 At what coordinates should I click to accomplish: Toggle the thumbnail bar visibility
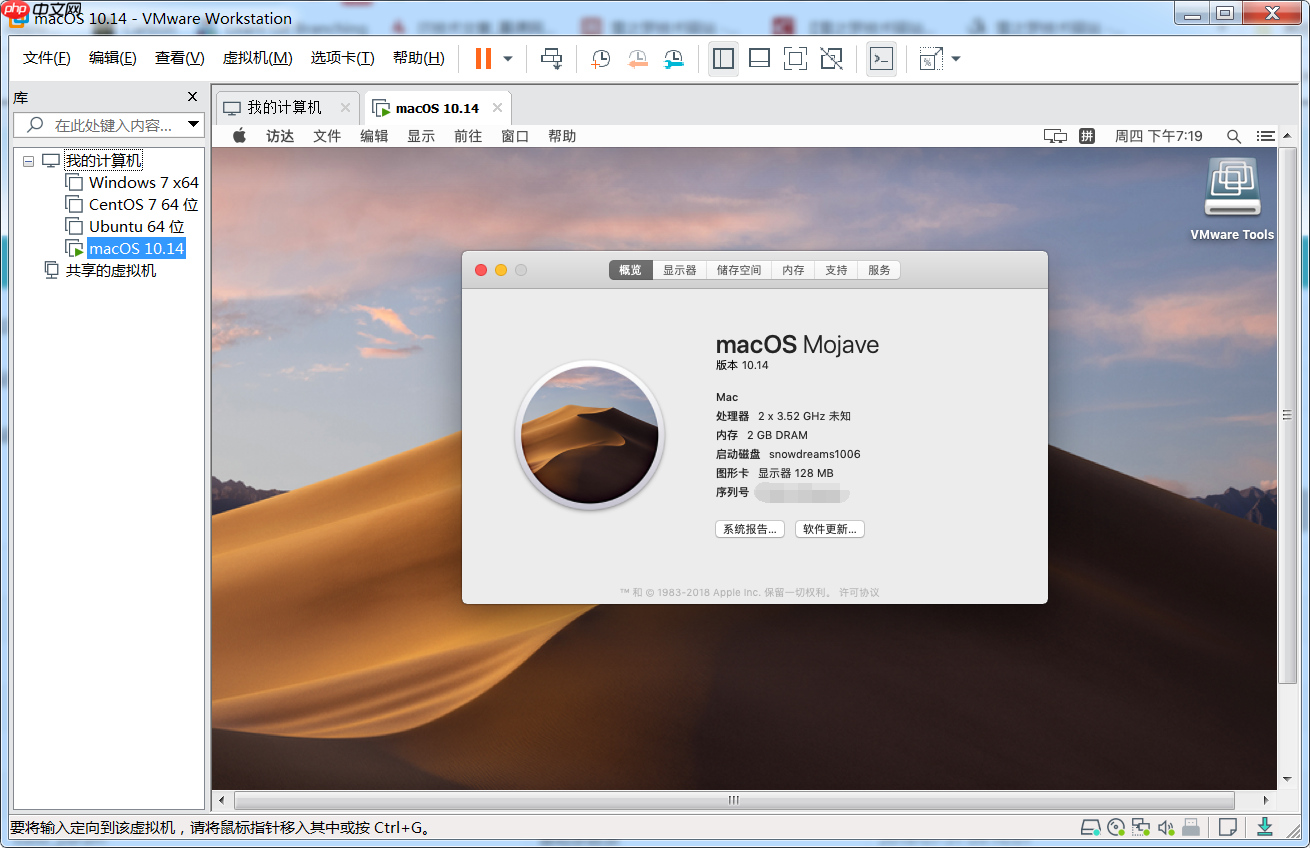click(x=759, y=59)
